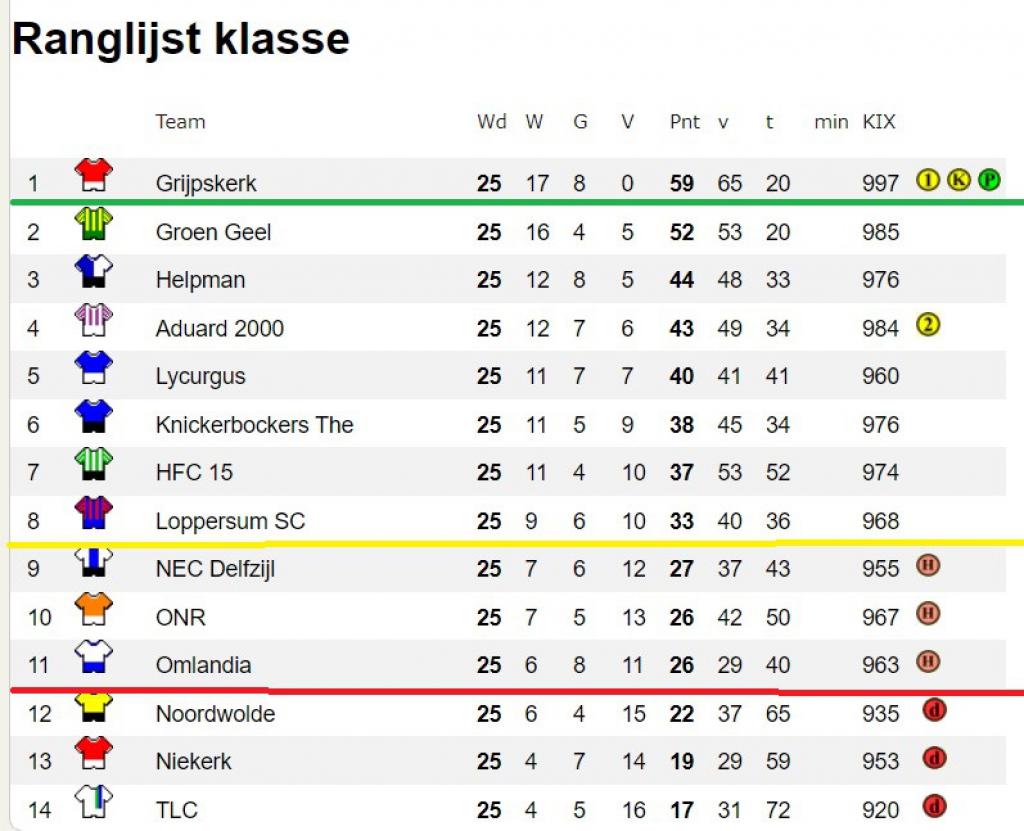Click the yellow number 1 badge for Grijpskerk
The height and width of the screenshot is (831, 1024).
927,179
